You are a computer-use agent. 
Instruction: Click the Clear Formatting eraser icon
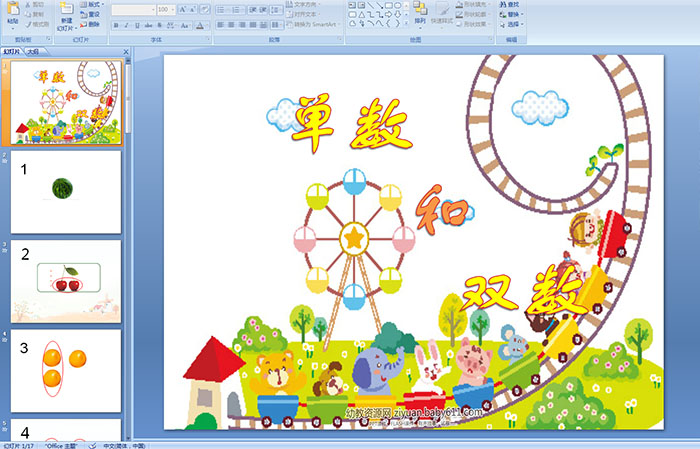click(x=205, y=9)
